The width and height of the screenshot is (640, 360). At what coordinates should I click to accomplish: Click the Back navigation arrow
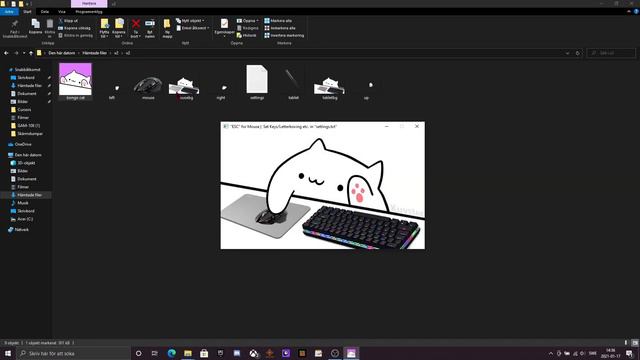(6, 53)
